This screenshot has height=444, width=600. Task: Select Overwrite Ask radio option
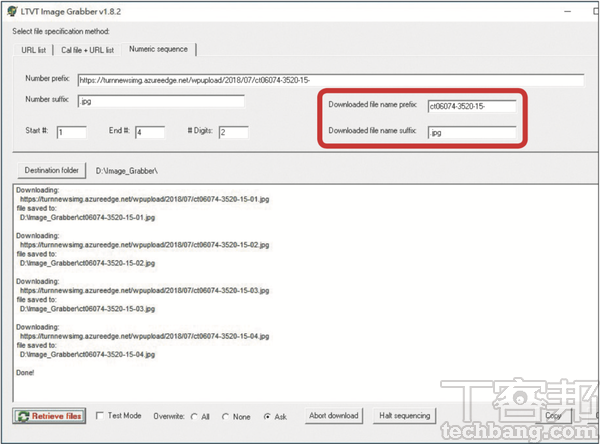pyautogui.click(x=267, y=416)
